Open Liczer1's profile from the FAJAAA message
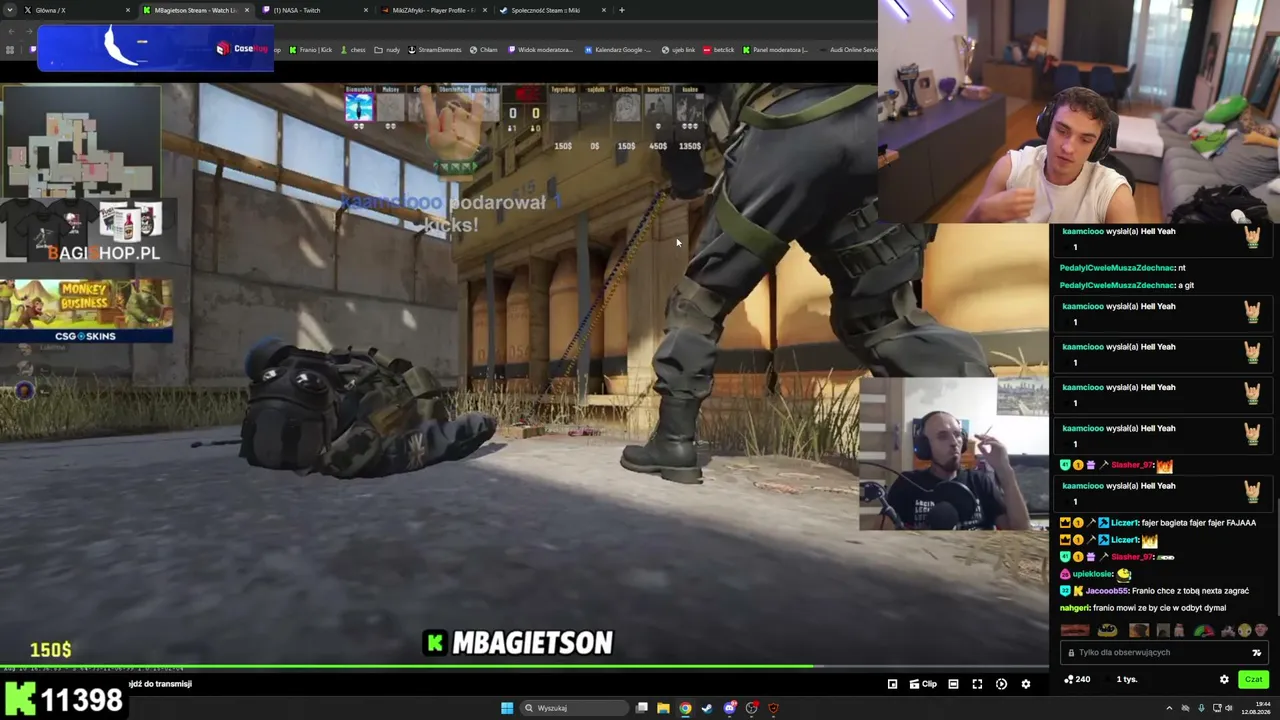Screen dimensions: 1280x720 [x=1124, y=523]
